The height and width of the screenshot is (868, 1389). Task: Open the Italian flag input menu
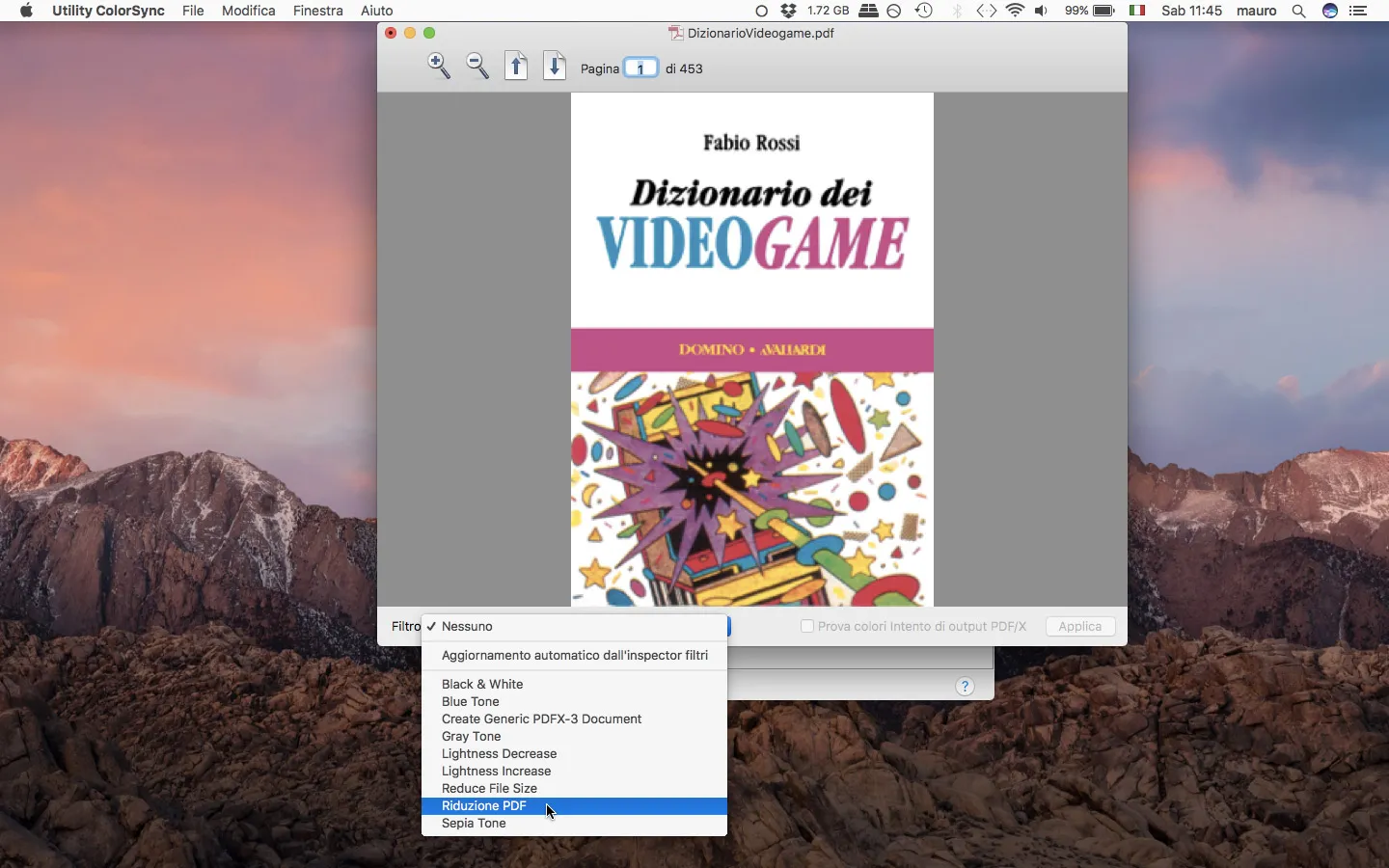[x=1138, y=11]
